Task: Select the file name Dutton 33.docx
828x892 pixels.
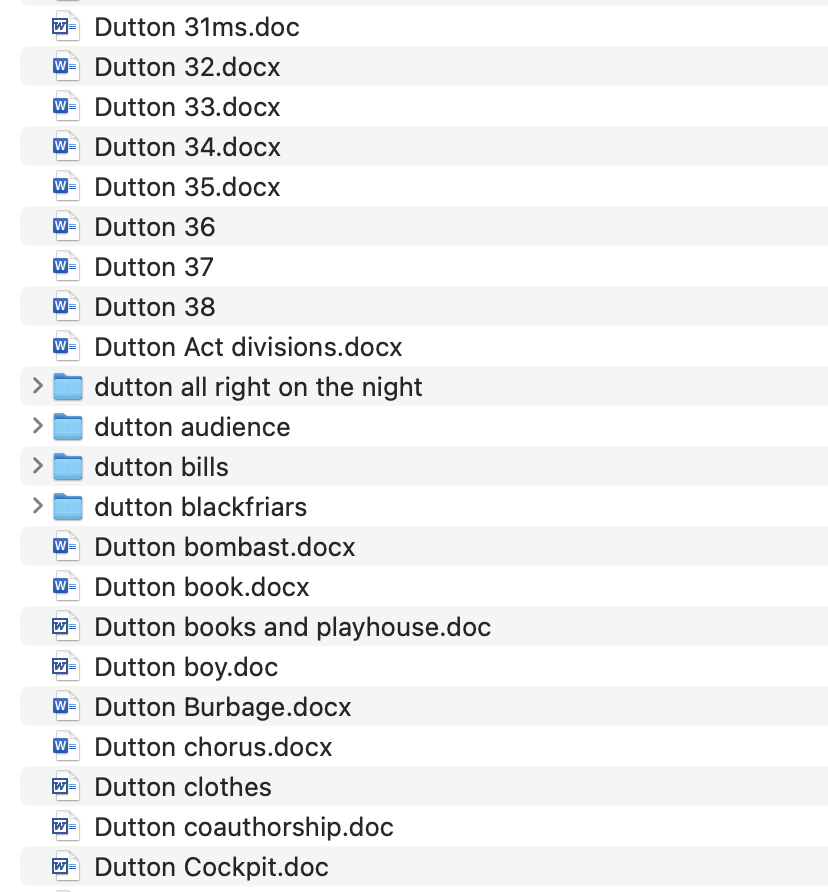Action: pyautogui.click(x=187, y=107)
